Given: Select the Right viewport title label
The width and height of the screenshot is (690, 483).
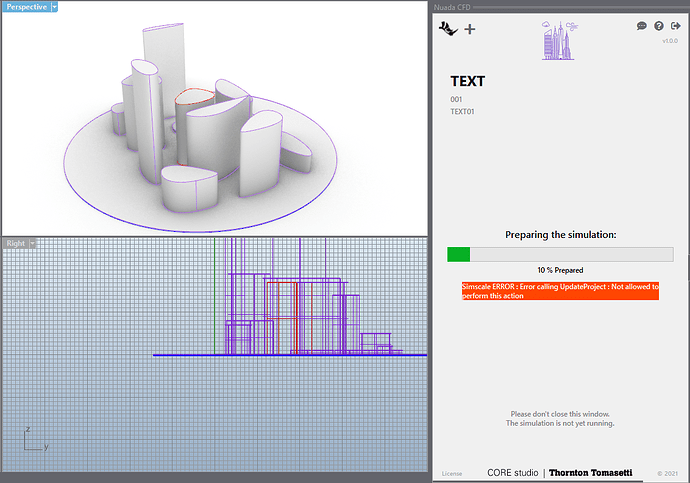Looking at the screenshot, I should [x=16, y=243].
